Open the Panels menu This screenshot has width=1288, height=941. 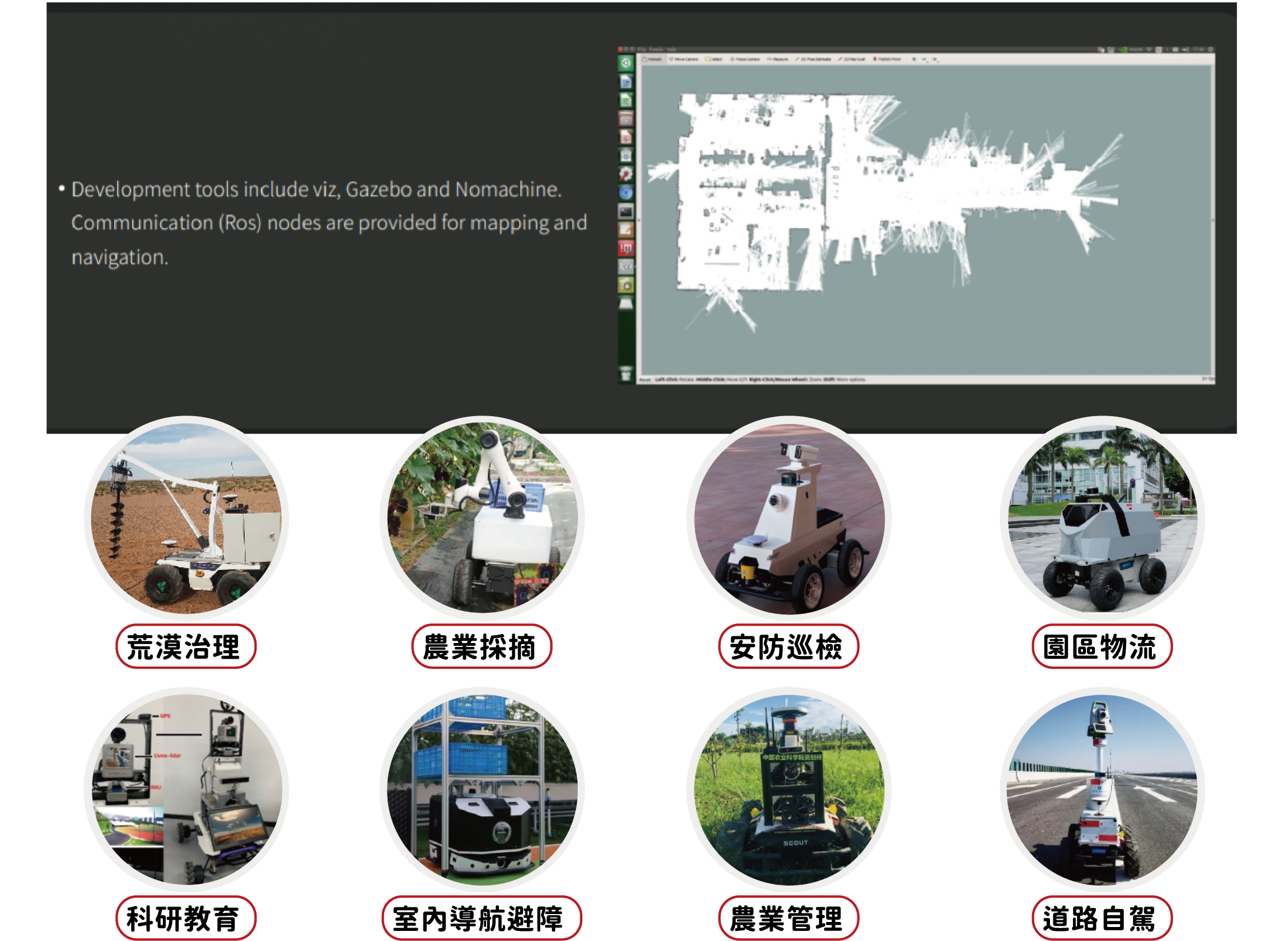pyautogui.click(x=656, y=49)
